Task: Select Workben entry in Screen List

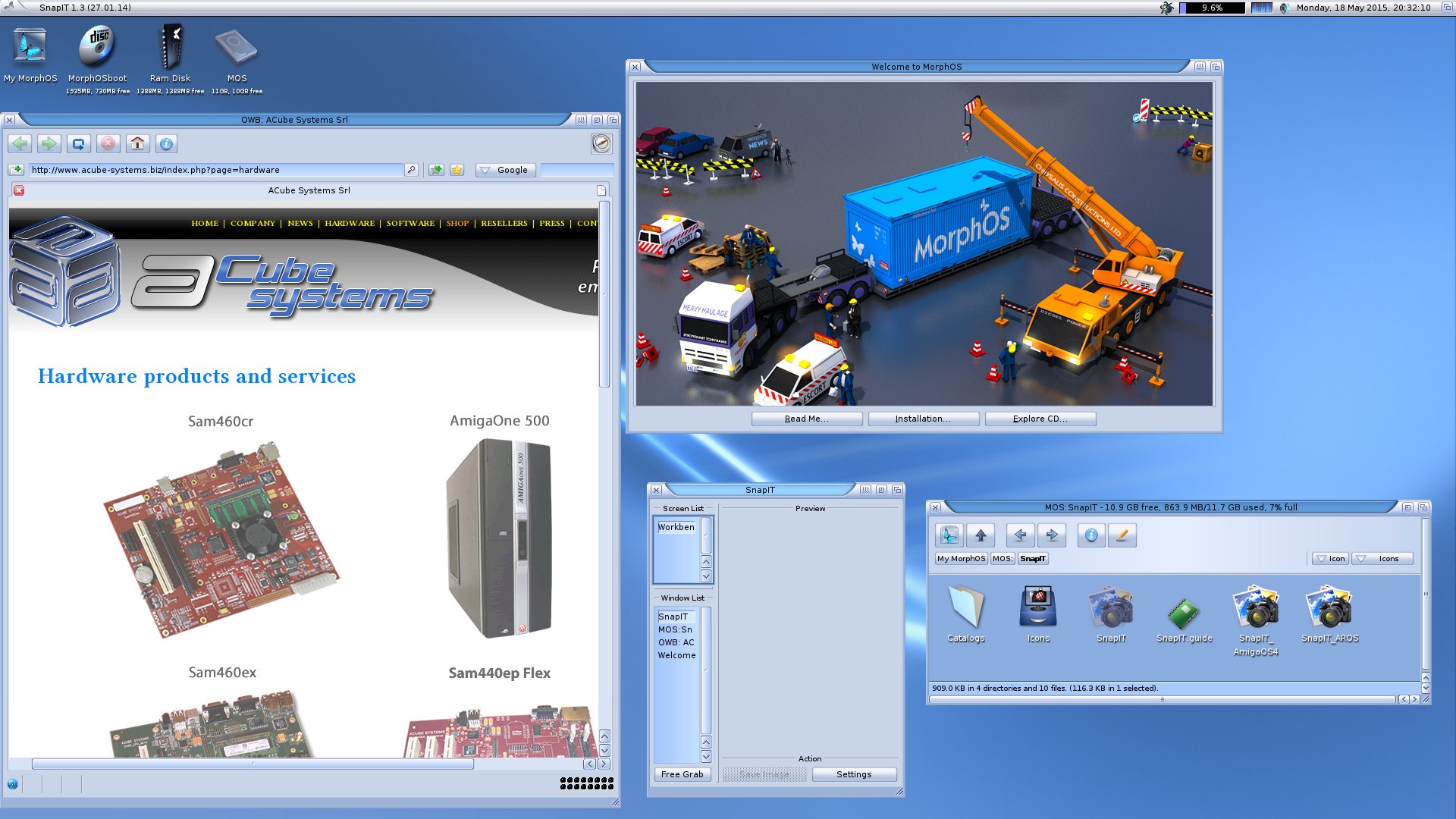Action: click(x=676, y=527)
